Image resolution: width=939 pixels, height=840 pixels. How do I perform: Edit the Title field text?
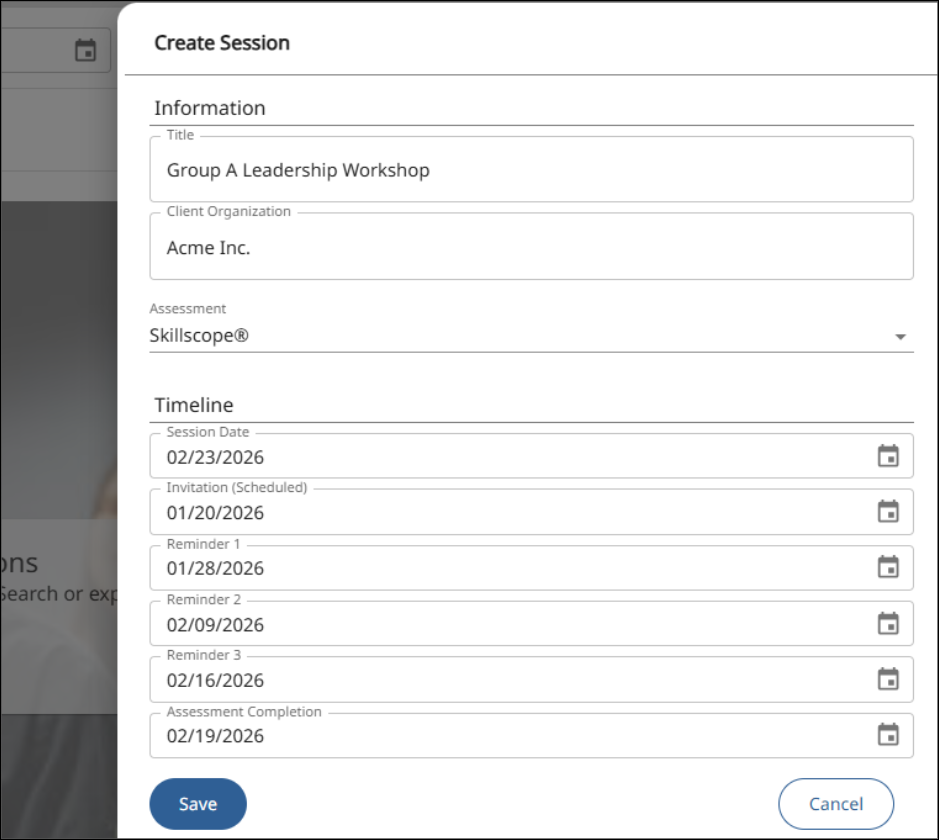click(x=531, y=169)
